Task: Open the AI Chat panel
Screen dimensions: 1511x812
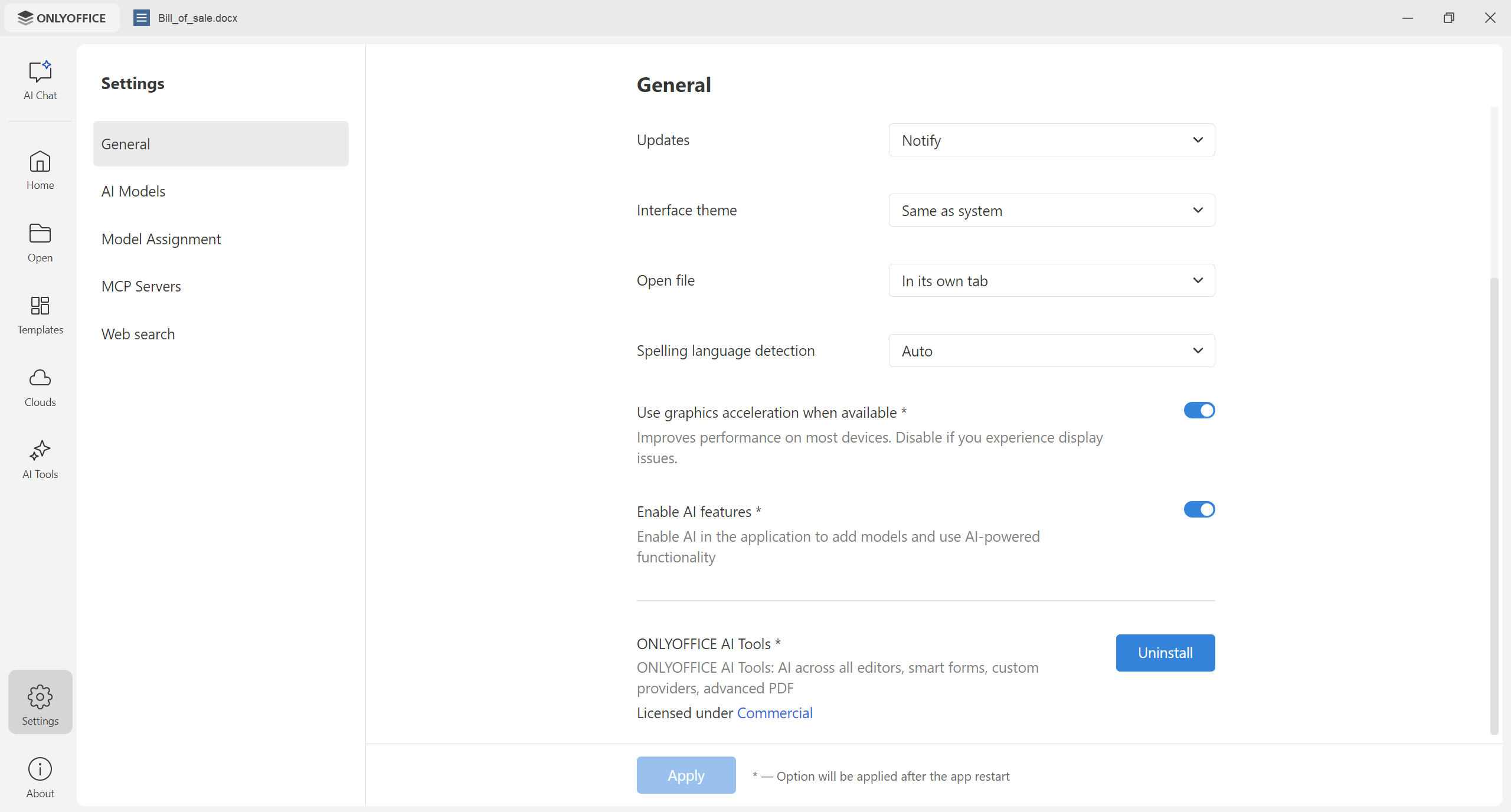Action: coord(40,81)
